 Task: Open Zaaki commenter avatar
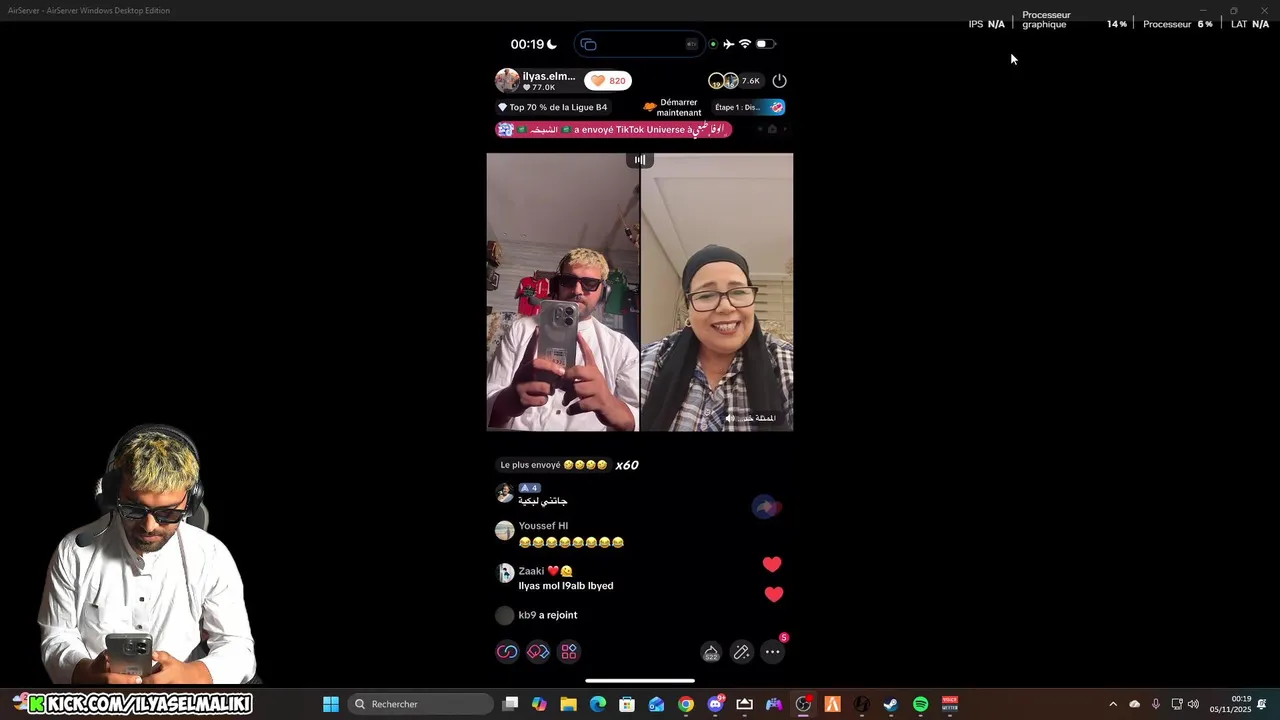(x=505, y=574)
